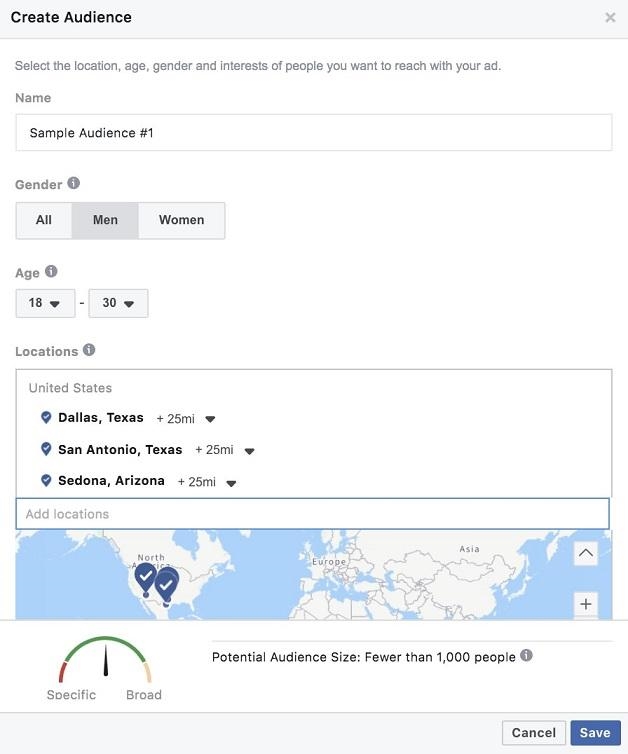
Task: Collapse the map with the chevron-up button
Action: (x=585, y=553)
